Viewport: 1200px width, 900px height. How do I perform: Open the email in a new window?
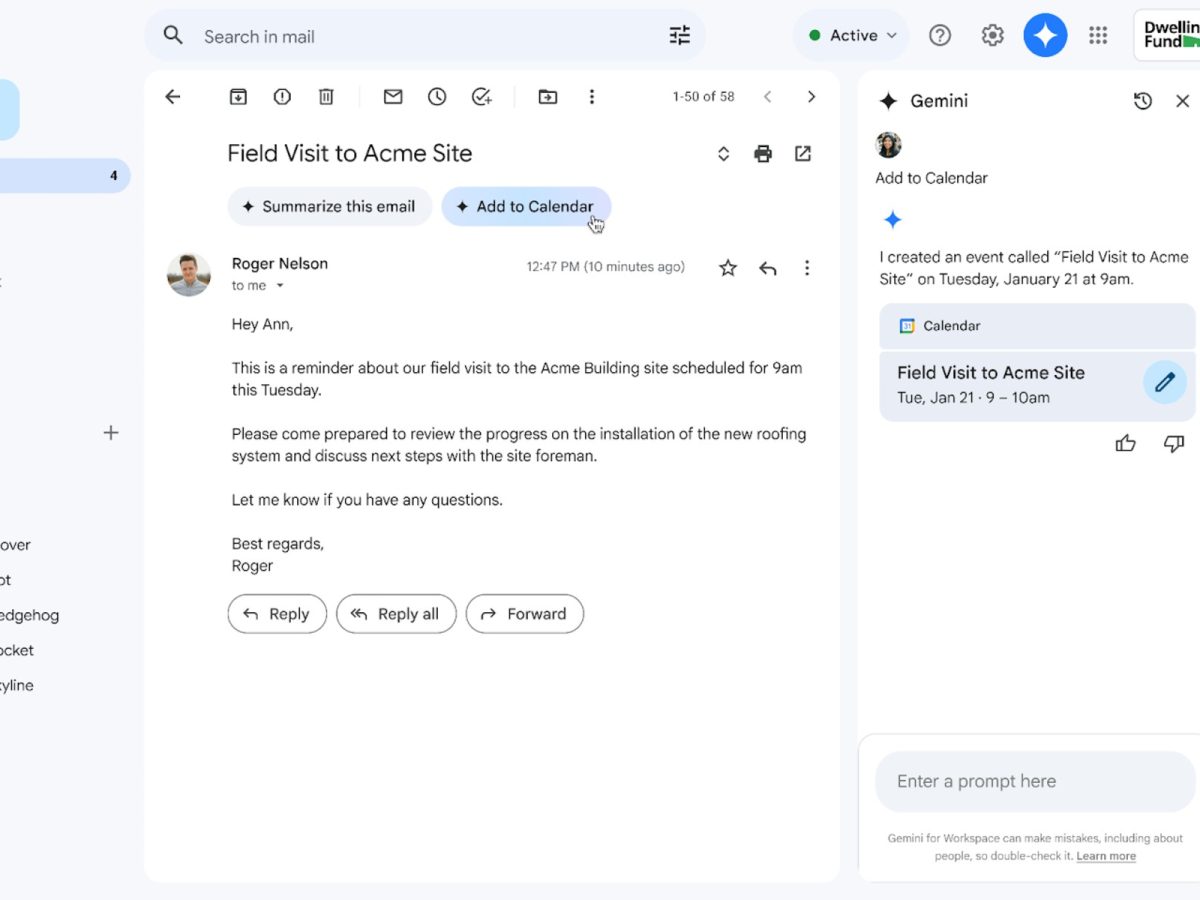[803, 154]
